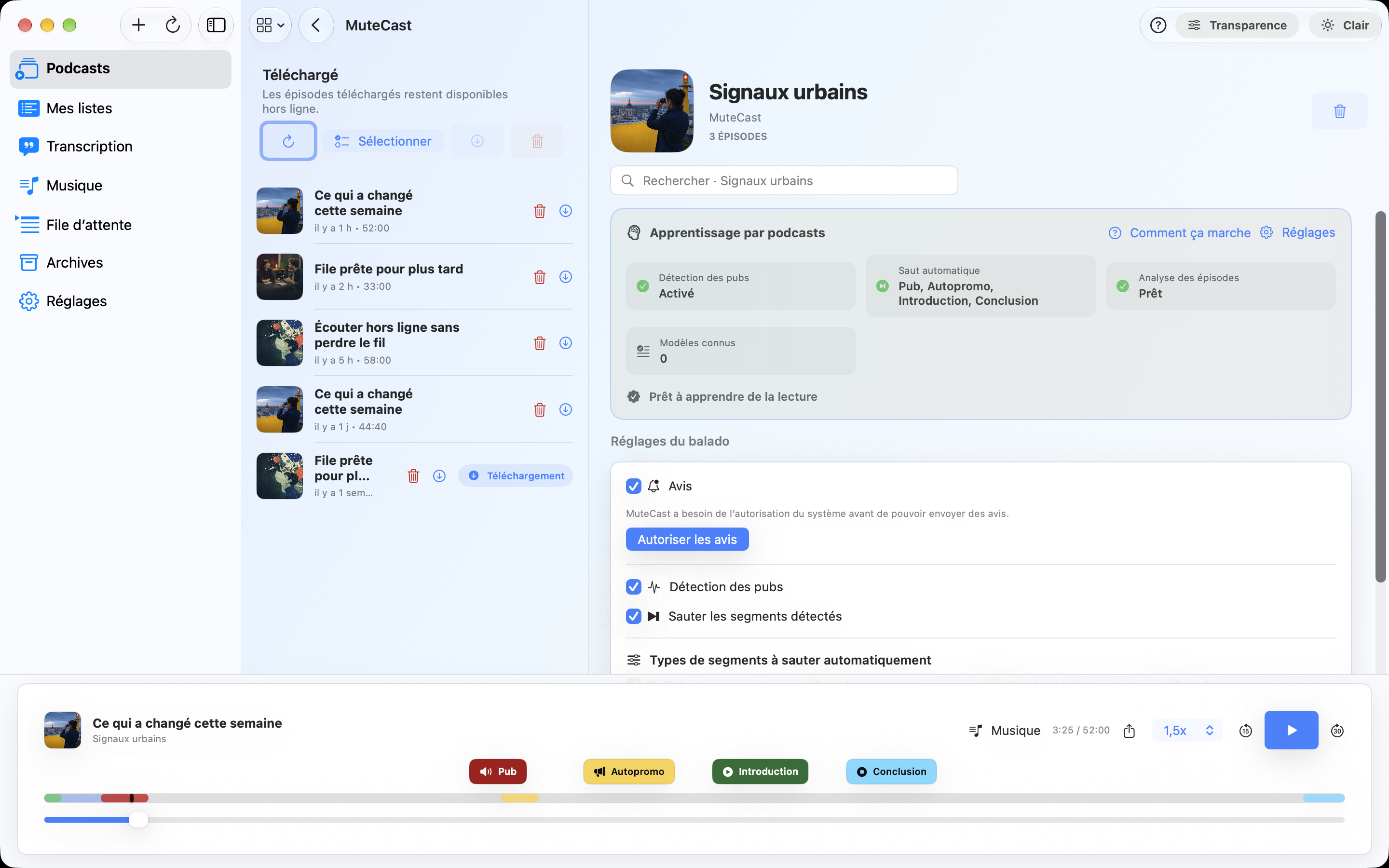Click the Pub segment tag
Viewport: 1389px width, 868px height.
click(498, 772)
